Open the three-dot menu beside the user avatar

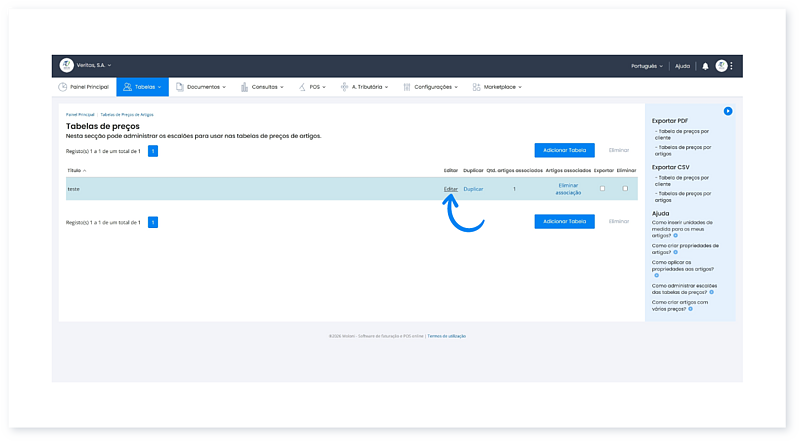[x=732, y=66]
